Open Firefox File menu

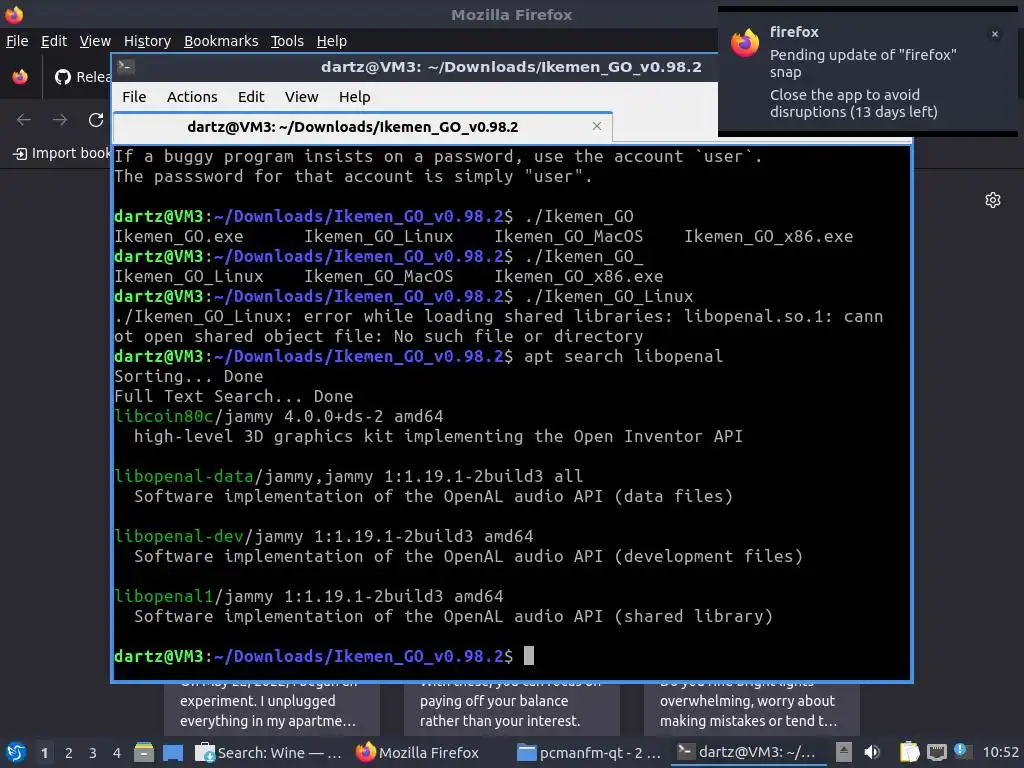(x=17, y=41)
